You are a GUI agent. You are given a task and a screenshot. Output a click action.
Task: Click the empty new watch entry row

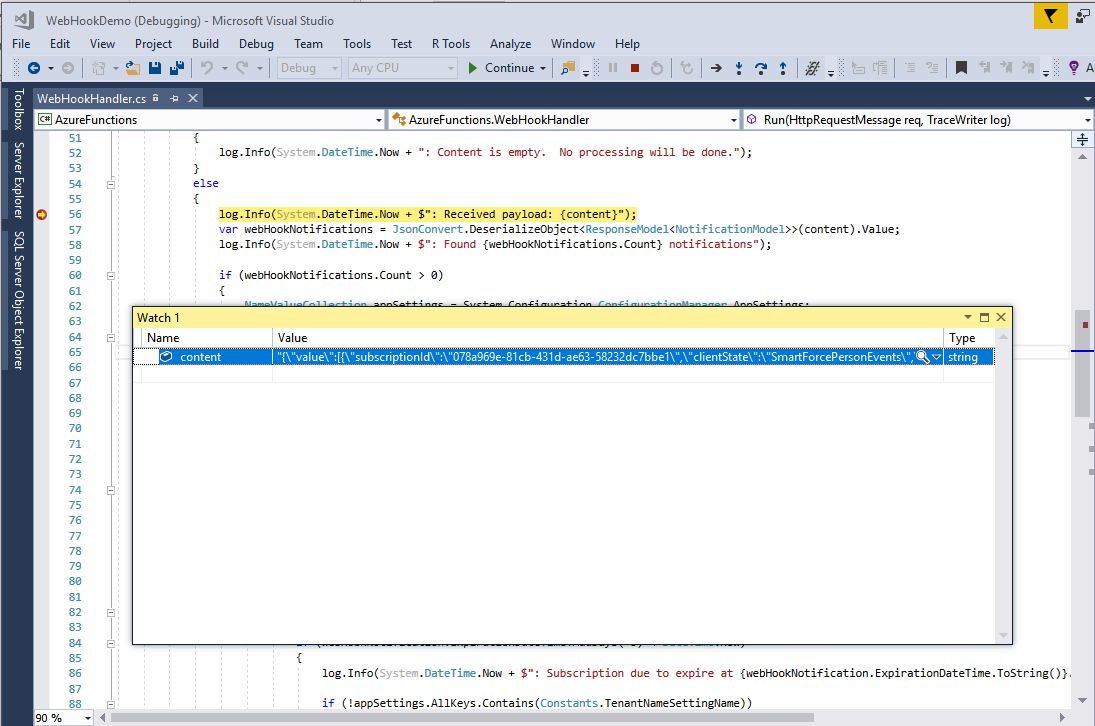[x=564, y=374]
